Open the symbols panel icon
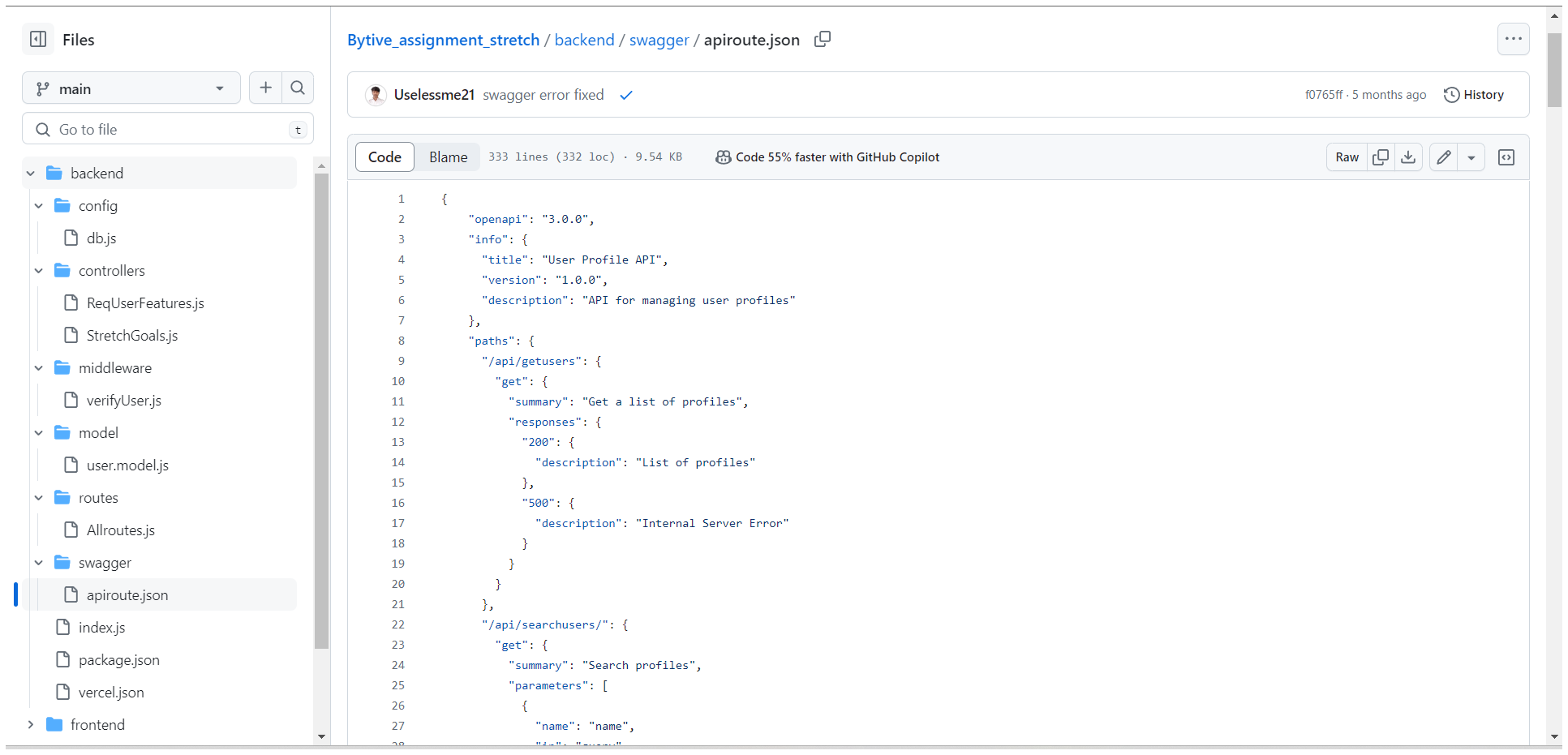The width and height of the screenshot is (1568, 755). point(1506,157)
